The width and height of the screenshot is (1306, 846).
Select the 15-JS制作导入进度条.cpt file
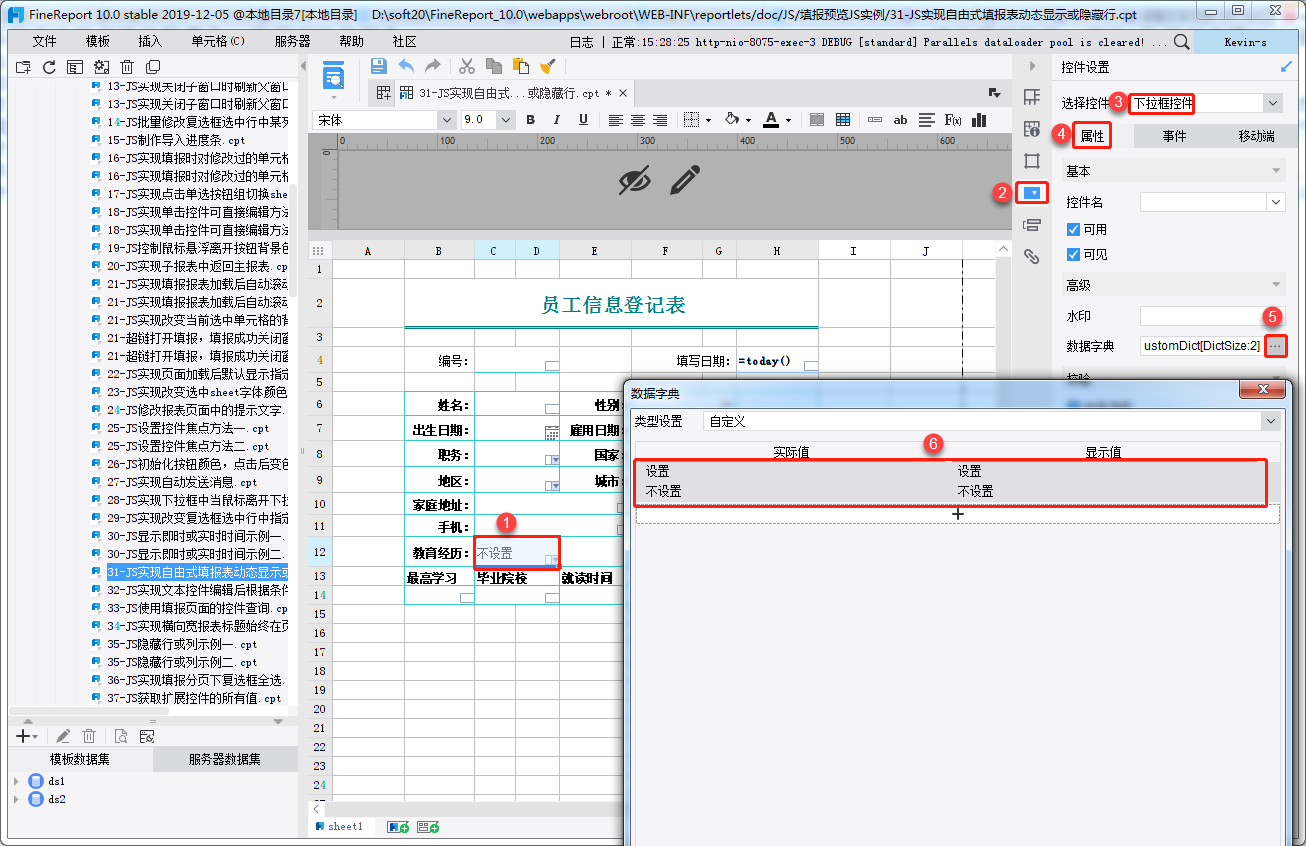[175, 140]
